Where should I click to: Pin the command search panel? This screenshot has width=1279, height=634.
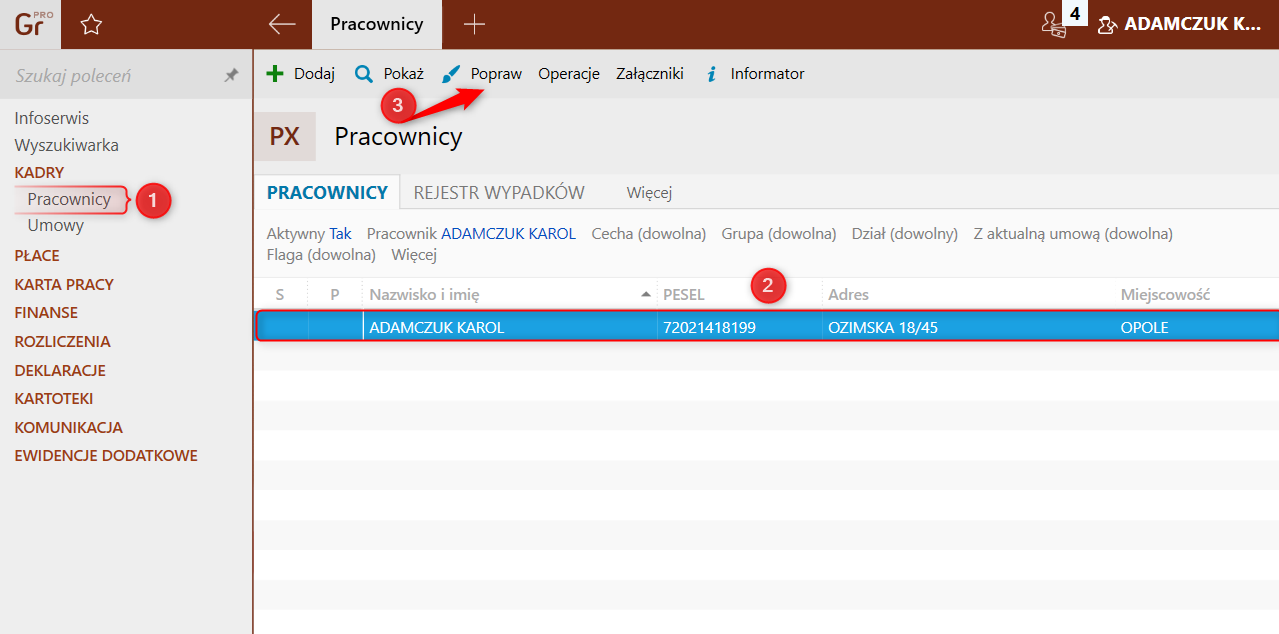click(x=231, y=75)
